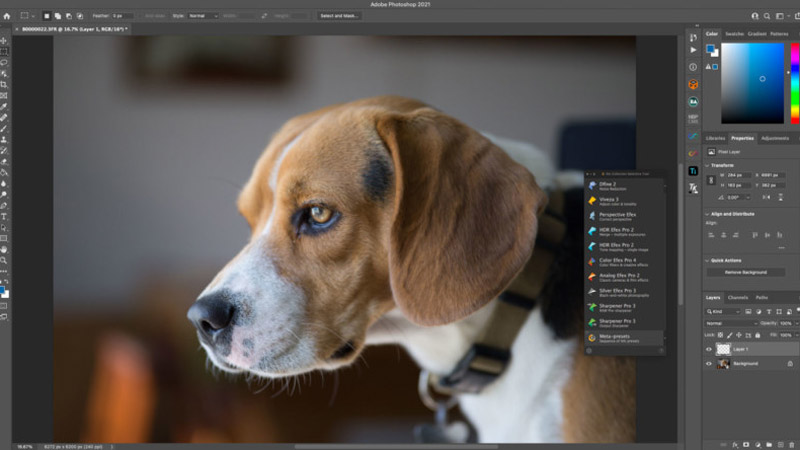Open the Style dropdown set to Normal

click(x=204, y=16)
